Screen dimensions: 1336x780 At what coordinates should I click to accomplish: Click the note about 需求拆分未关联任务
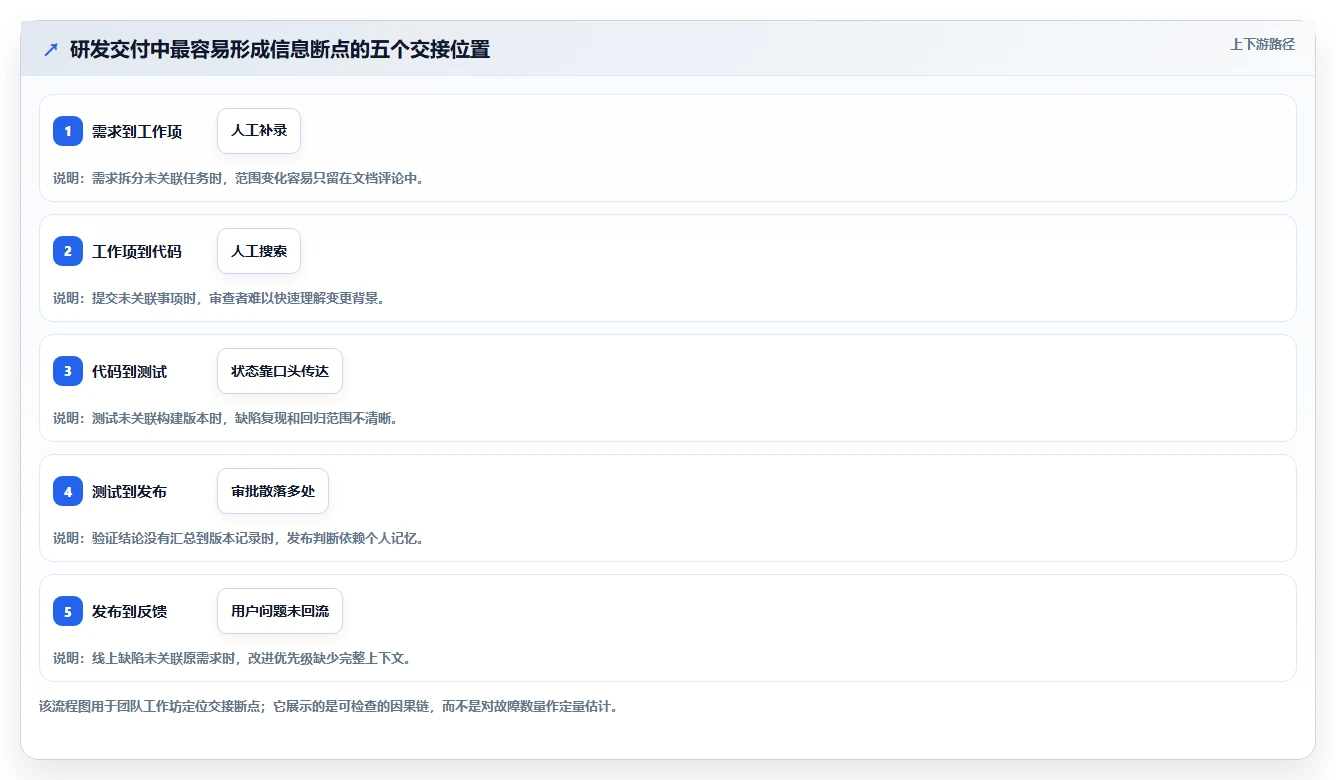239,178
